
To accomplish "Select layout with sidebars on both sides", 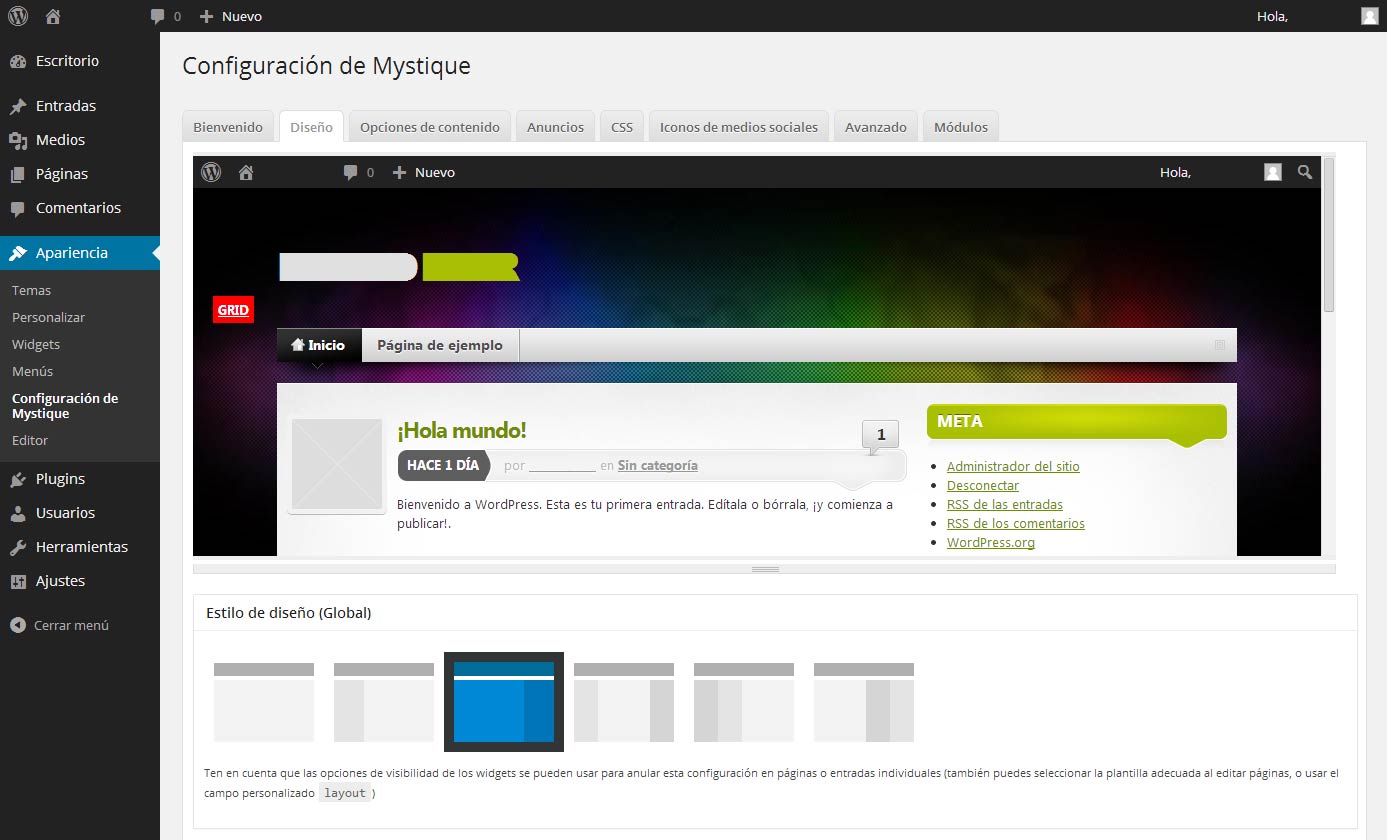I will (x=624, y=702).
